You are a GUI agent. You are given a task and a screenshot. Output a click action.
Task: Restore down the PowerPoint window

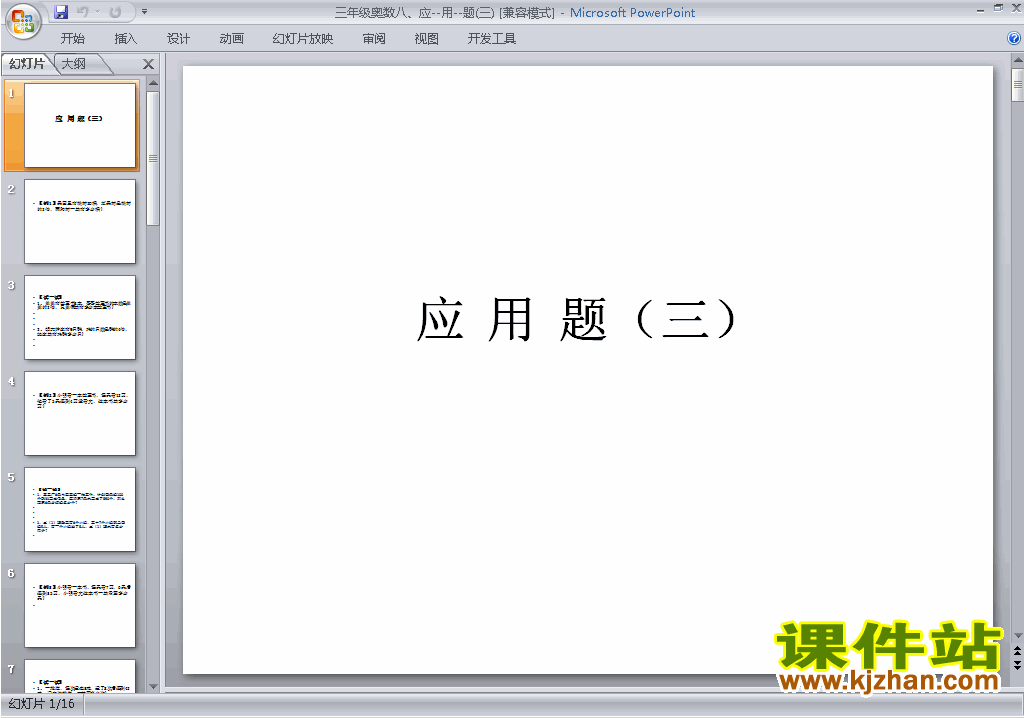click(999, 8)
